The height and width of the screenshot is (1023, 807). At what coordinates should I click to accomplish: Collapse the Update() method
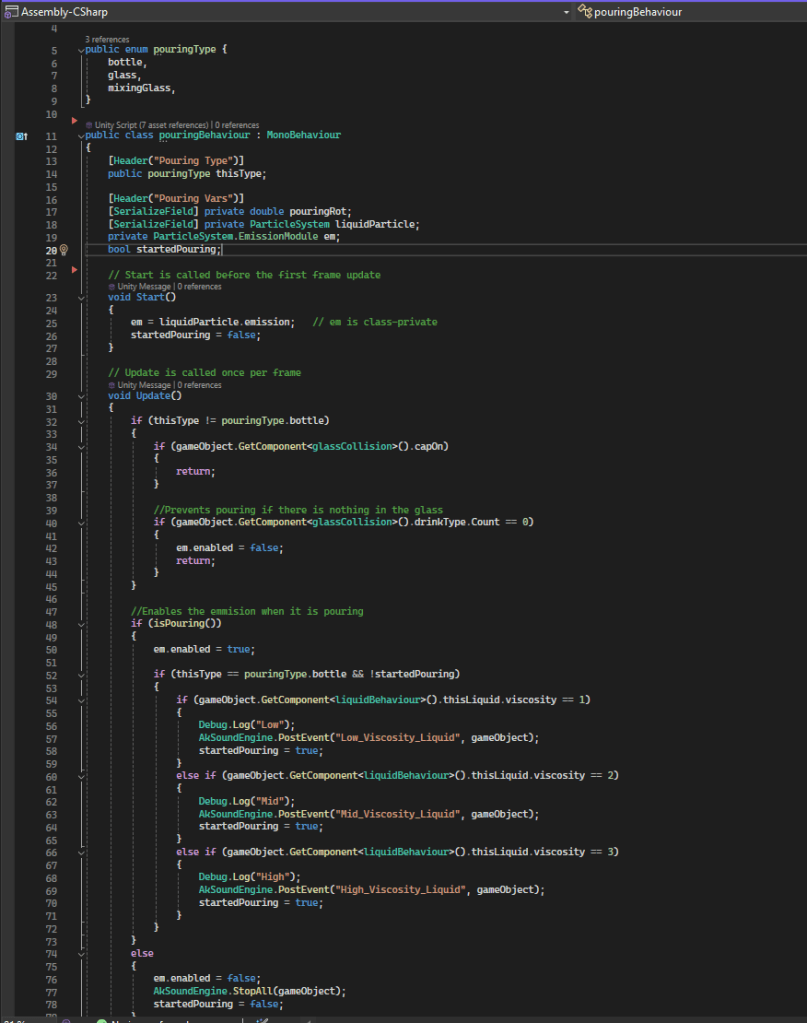[x=80, y=396]
